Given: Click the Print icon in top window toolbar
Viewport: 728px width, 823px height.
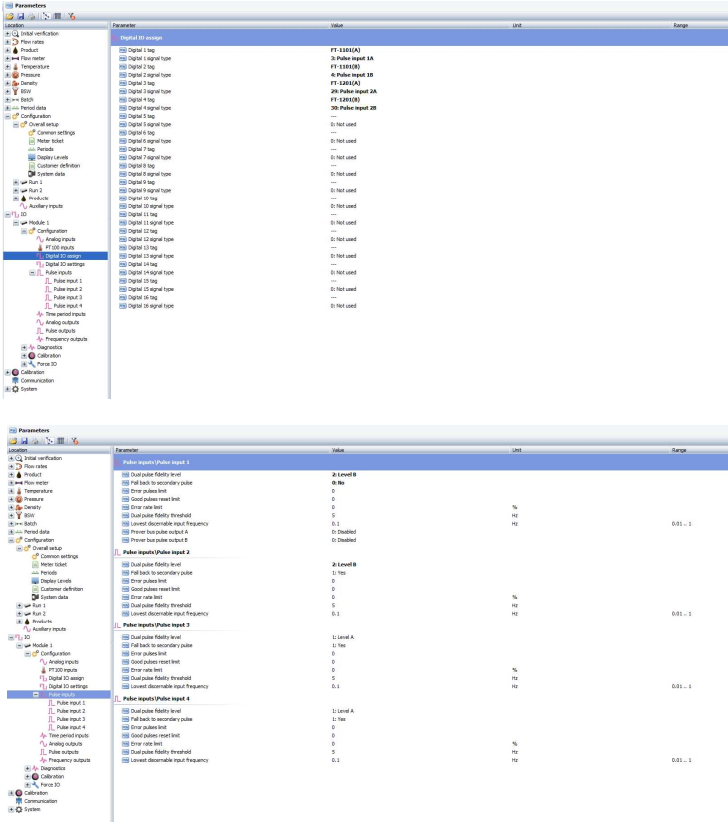Looking at the screenshot, I should (x=32, y=16).
